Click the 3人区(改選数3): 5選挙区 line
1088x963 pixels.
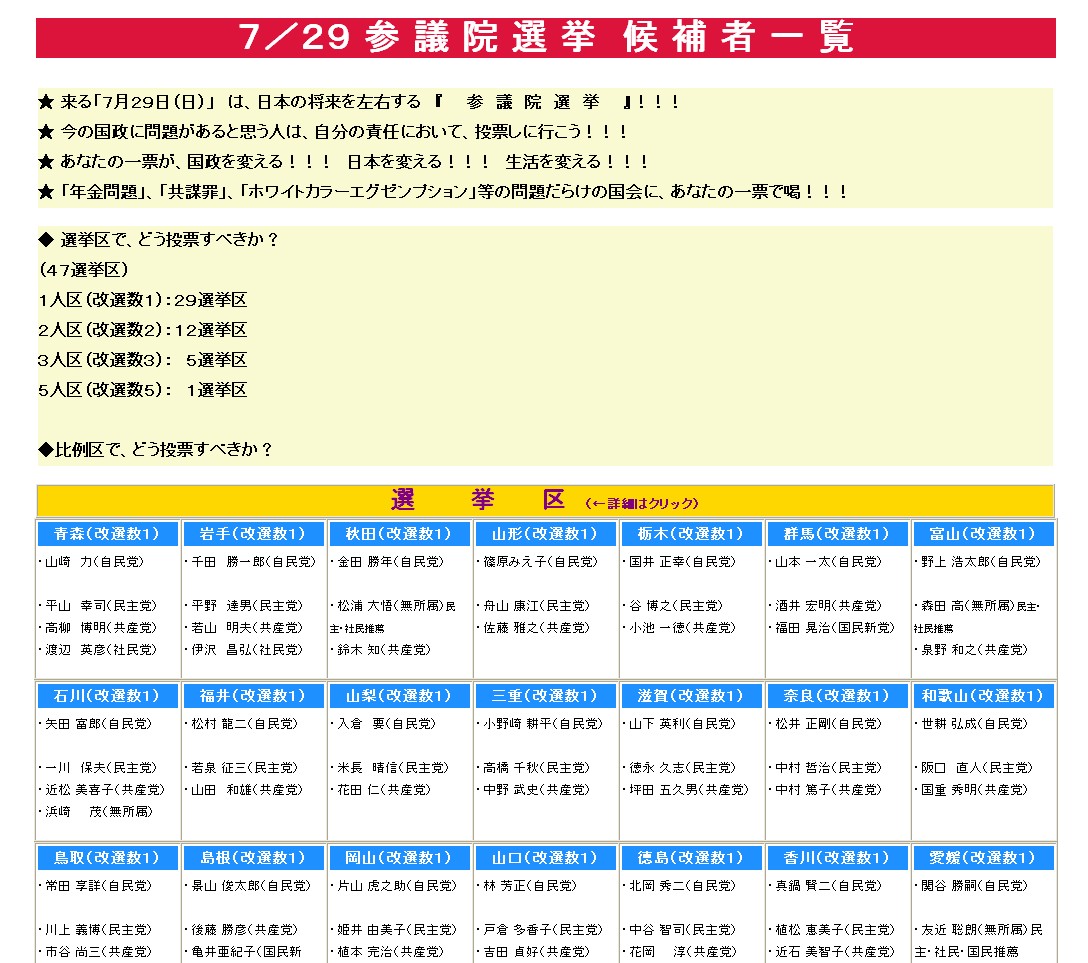click(x=142, y=359)
